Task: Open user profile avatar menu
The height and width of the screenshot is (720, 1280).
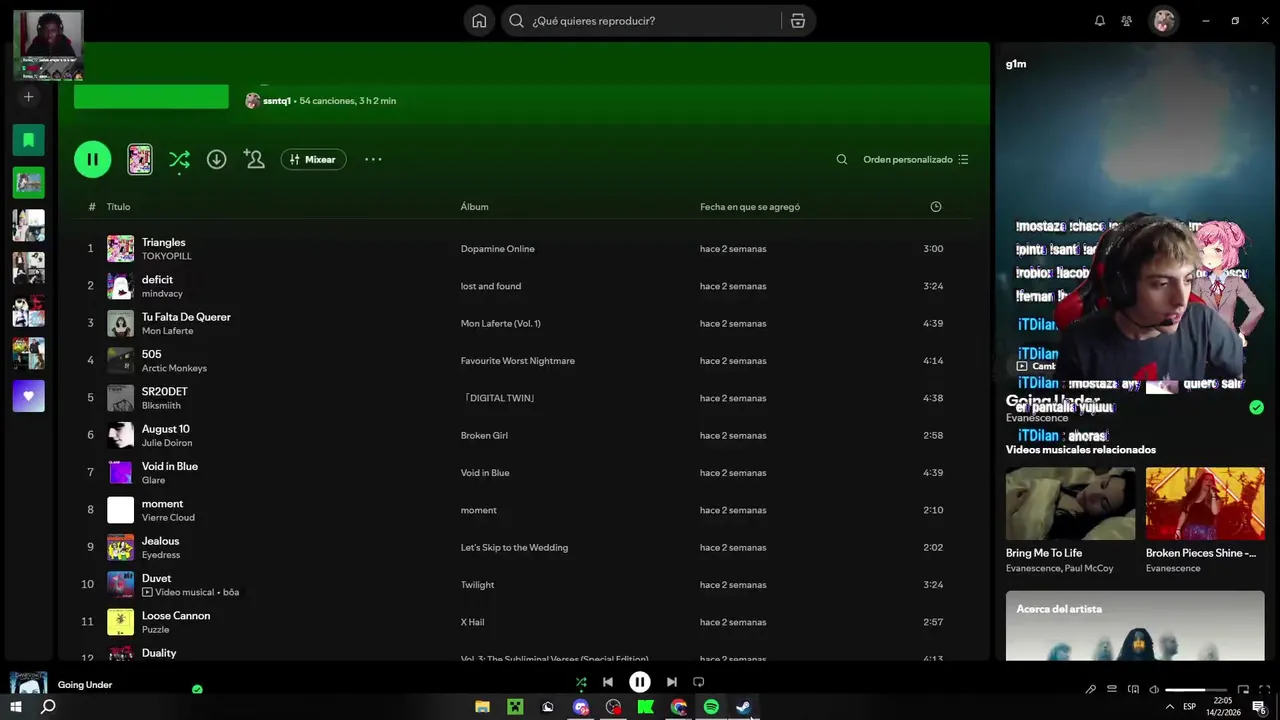Action: (x=1163, y=21)
